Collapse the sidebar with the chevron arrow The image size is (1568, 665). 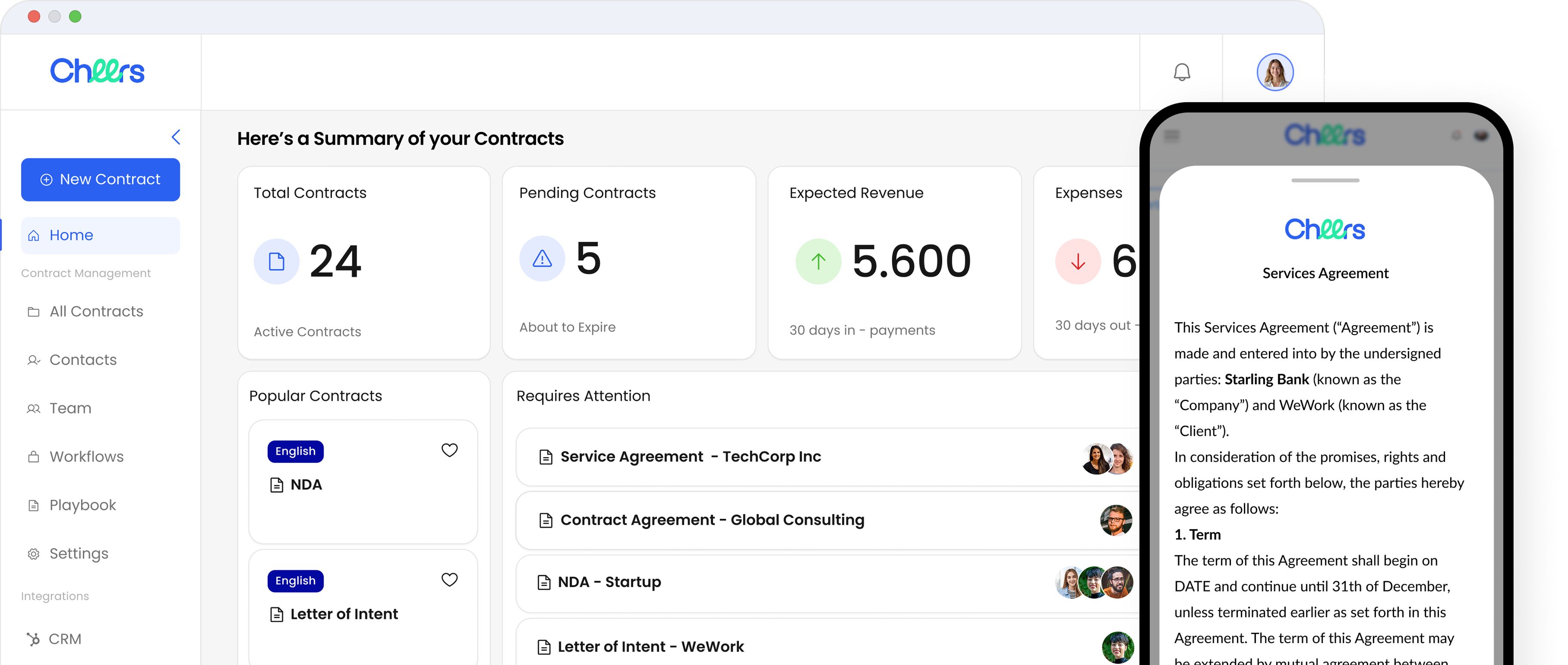[x=176, y=137]
